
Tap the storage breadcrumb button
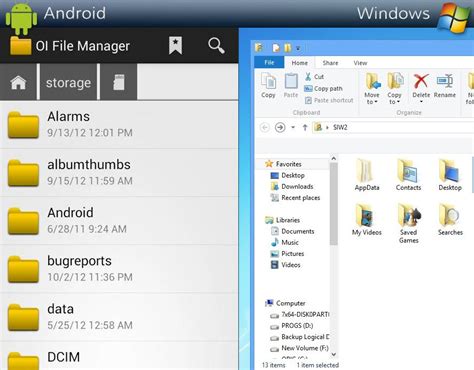(68, 82)
